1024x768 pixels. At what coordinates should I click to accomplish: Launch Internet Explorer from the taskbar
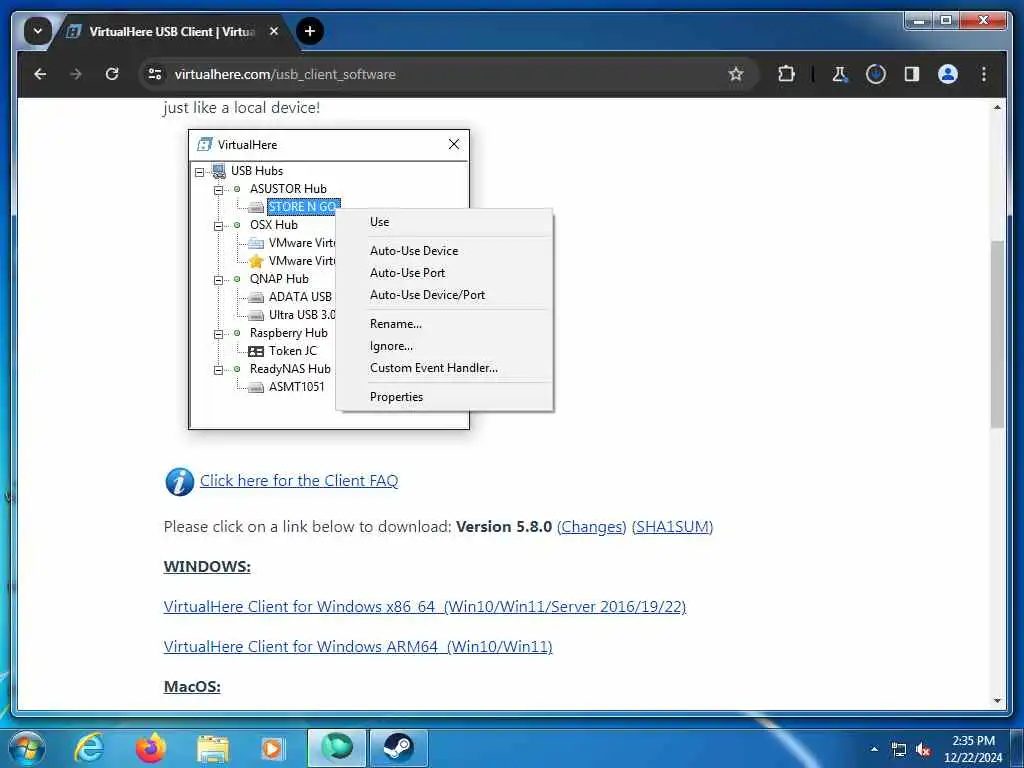coord(89,748)
